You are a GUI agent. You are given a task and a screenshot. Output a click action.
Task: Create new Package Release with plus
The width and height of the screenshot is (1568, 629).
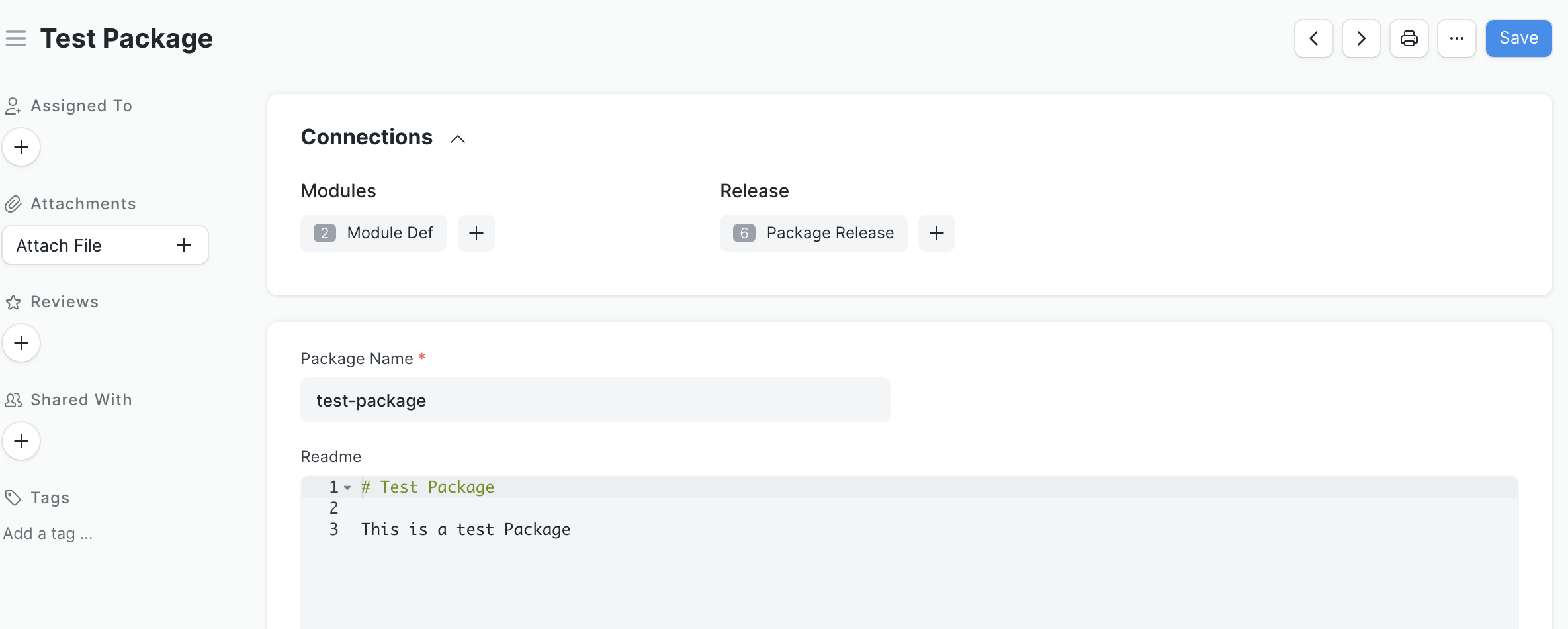(936, 233)
